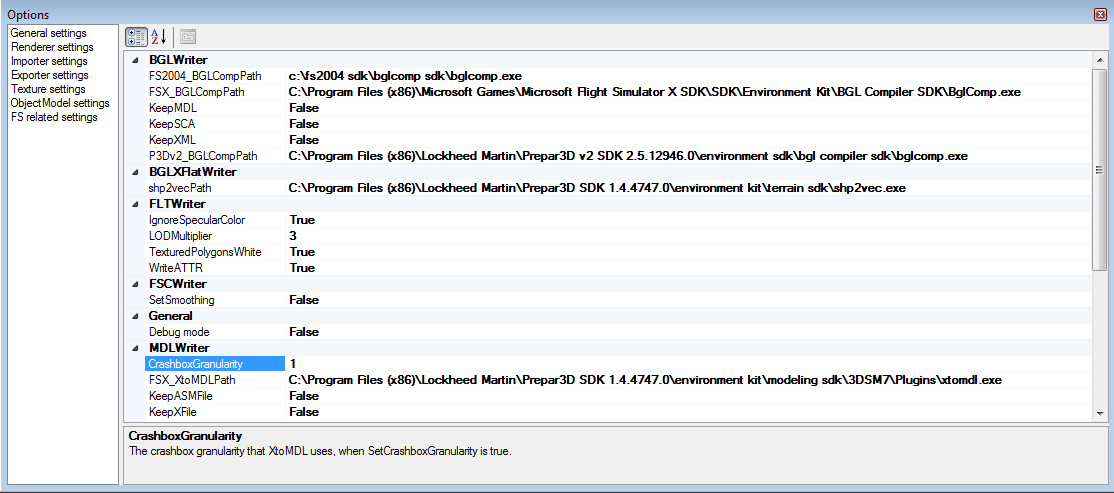
Task: Select Renderer settings in sidebar
Action: (x=51, y=47)
